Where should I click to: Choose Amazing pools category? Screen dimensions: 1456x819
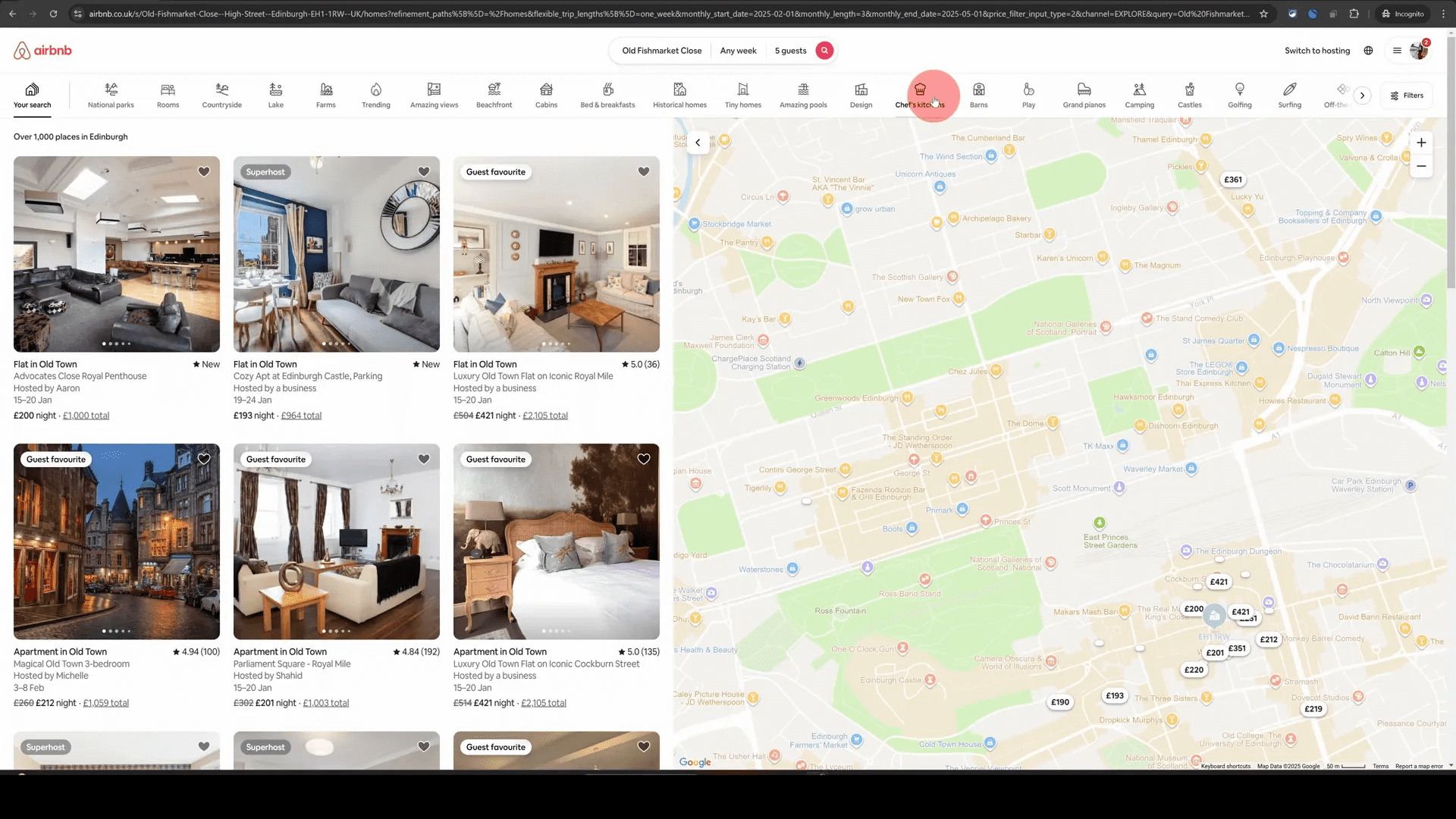coord(803,96)
